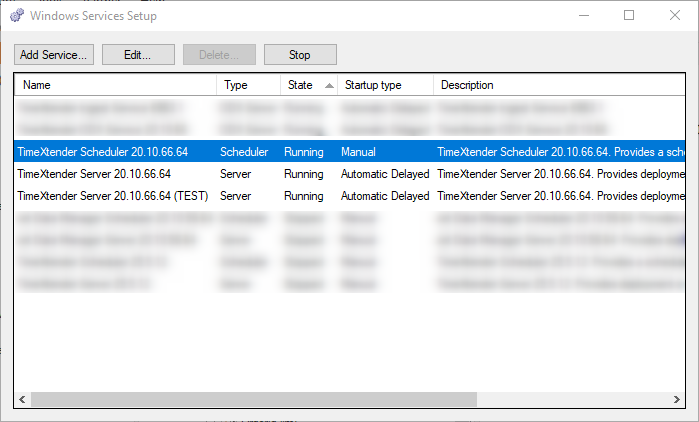Click the Scheduler type cell
The width and height of the screenshot is (699, 422).
(244, 152)
